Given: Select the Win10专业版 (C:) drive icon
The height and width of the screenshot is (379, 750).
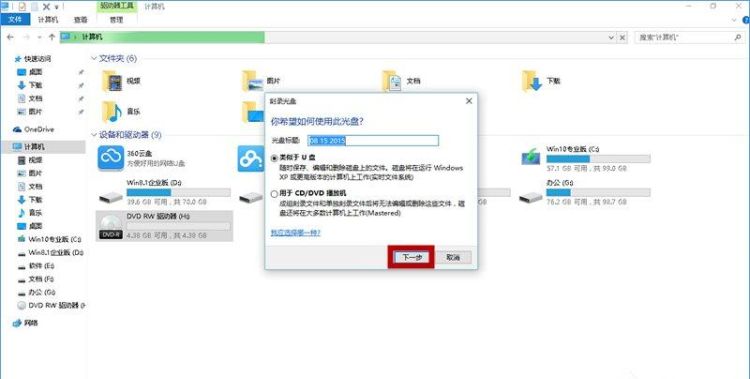Looking at the screenshot, I should point(531,157).
